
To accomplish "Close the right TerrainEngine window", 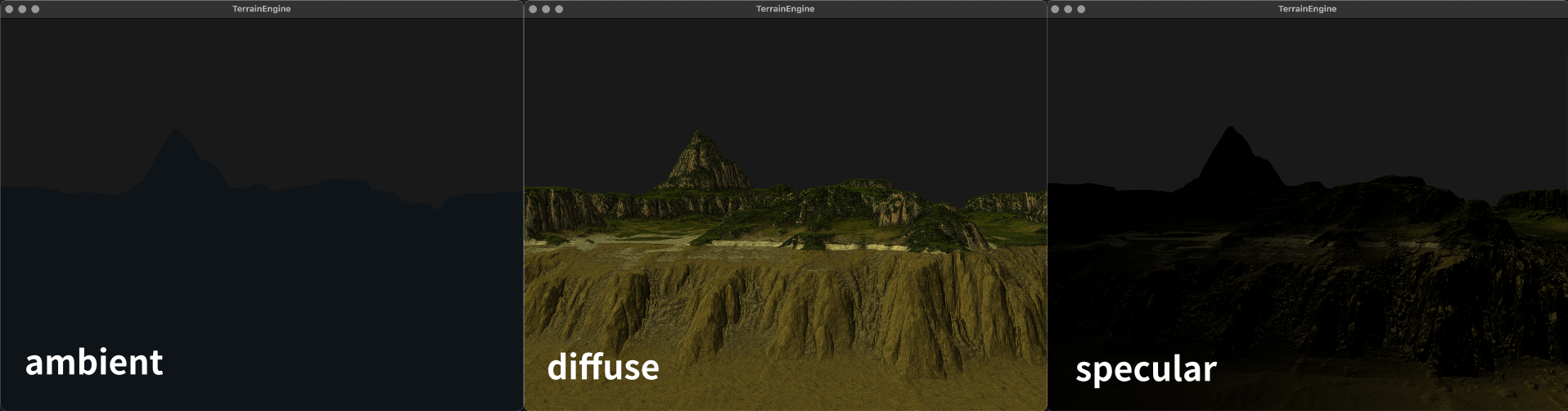I will (x=1055, y=9).
